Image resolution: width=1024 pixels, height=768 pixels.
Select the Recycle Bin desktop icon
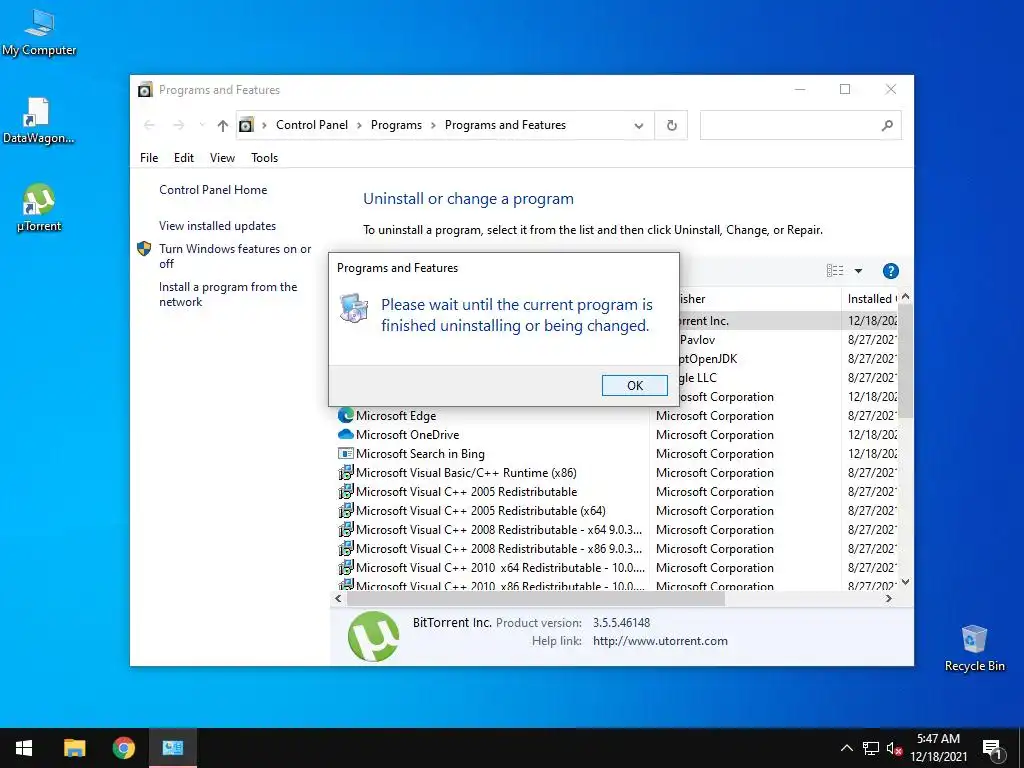click(974, 648)
